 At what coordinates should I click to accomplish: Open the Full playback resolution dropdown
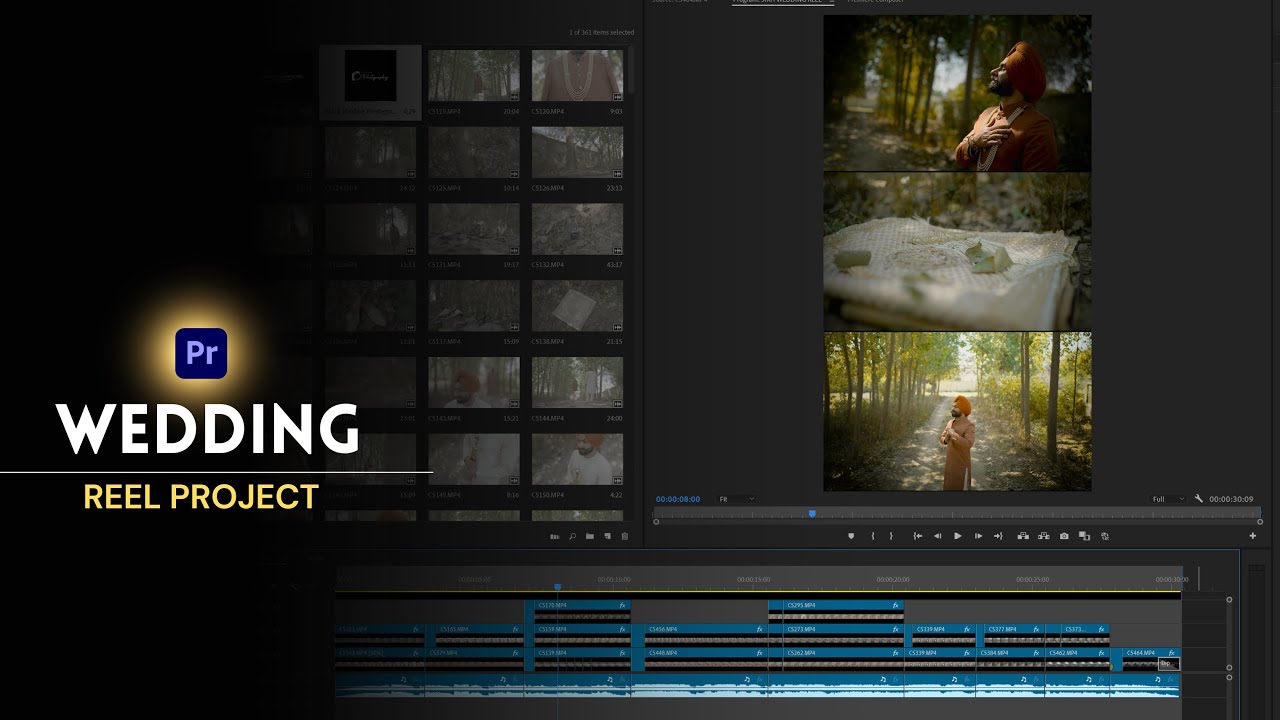[x=1168, y=499]
